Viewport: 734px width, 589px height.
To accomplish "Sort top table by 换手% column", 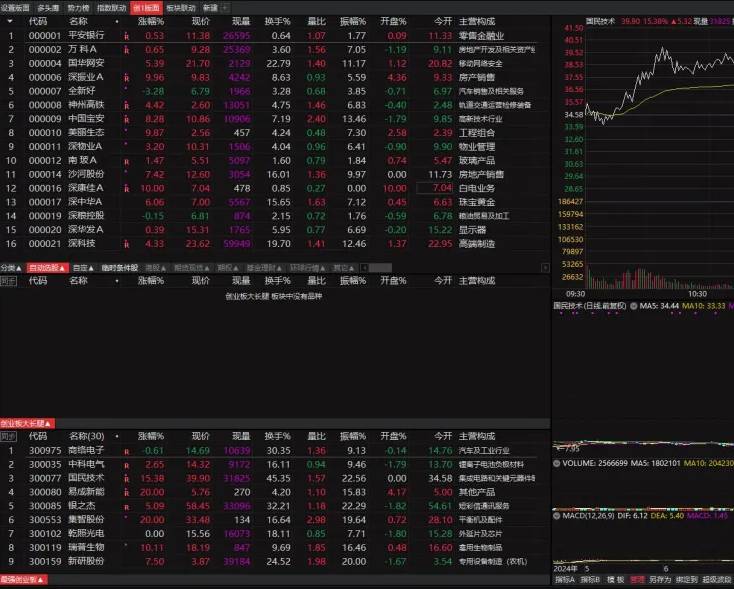I will coord(277,22).
